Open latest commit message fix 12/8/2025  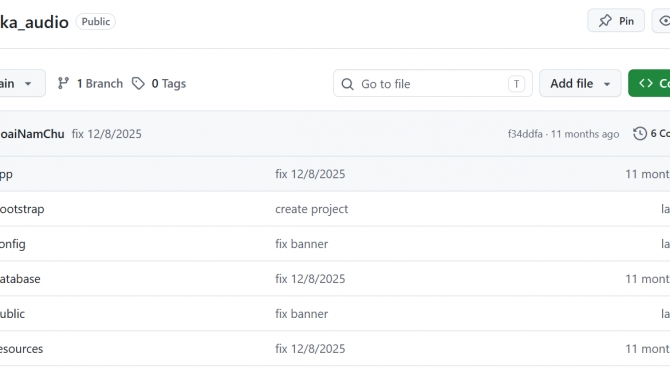pos(106,134)
